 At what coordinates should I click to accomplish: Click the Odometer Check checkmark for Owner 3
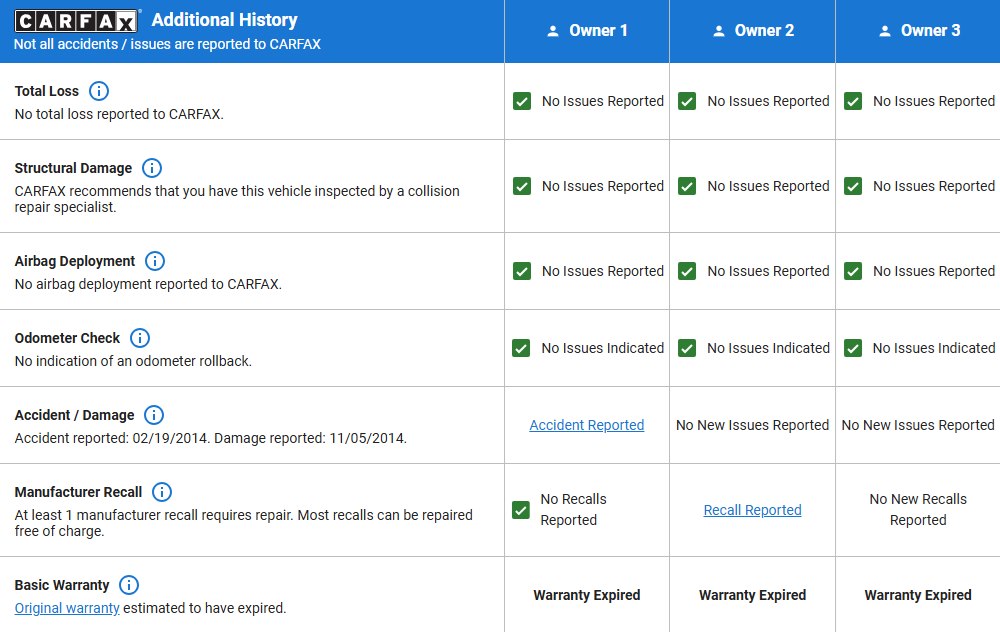coord(853,348)
